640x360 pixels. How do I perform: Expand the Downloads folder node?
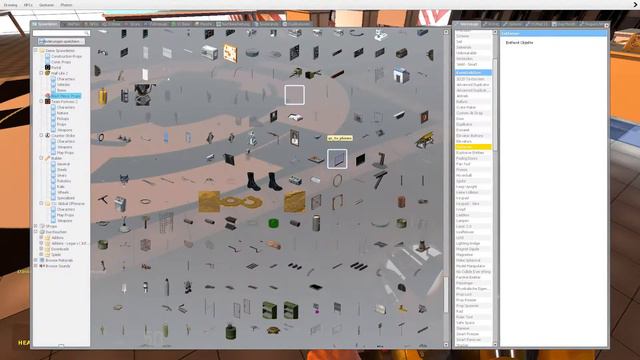coord(41,249)
